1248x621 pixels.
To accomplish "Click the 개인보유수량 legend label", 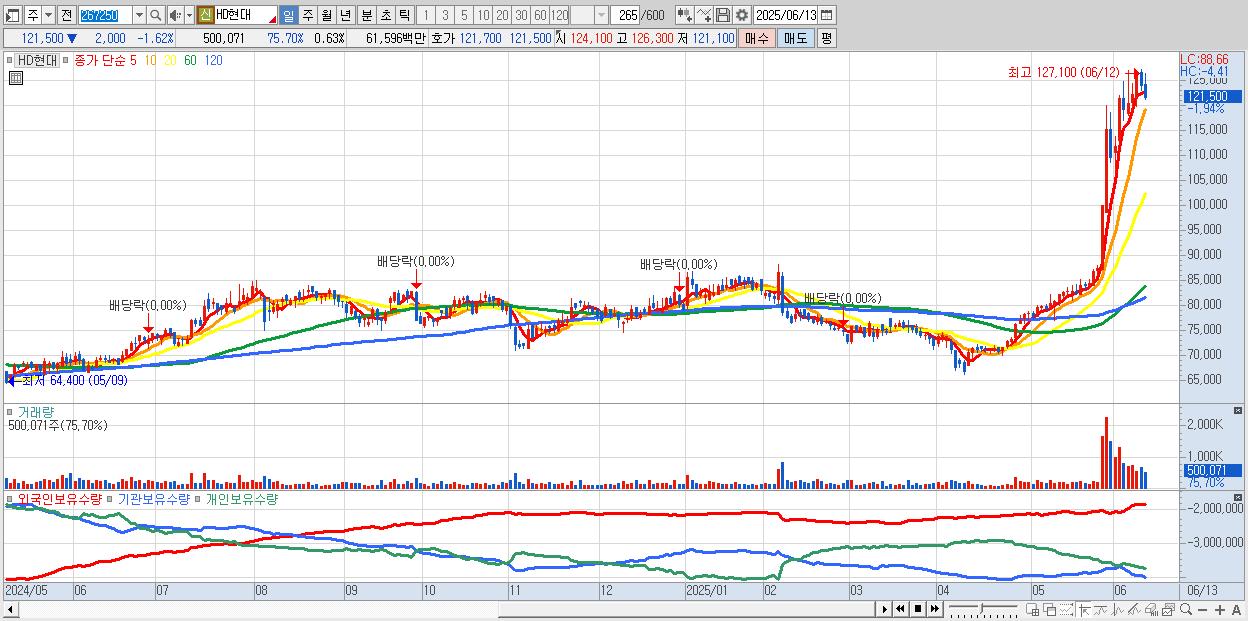I will pyautogui.click(x=241, y=498).
